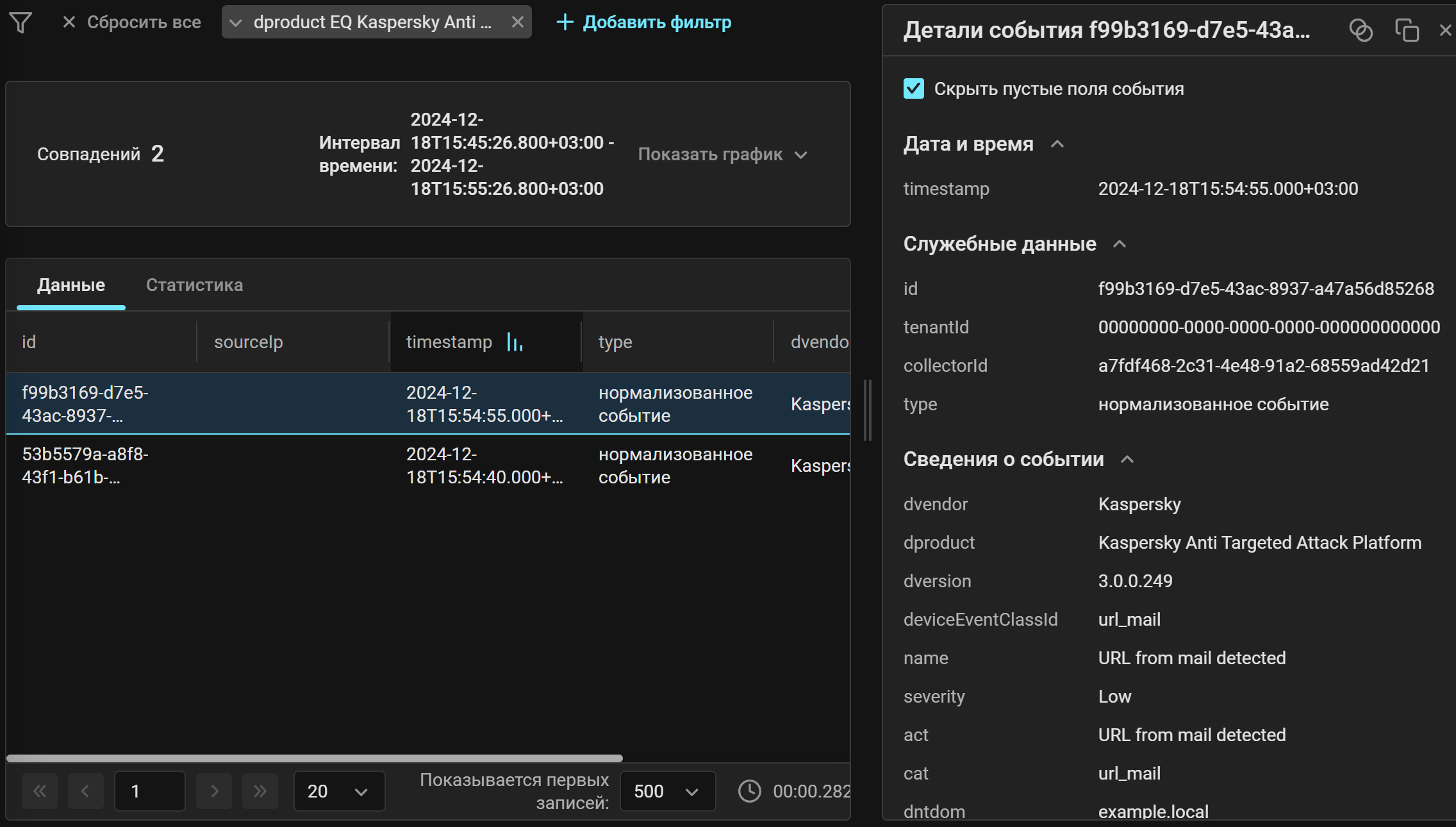
Task: Click the type column header
Action: click(x=677, y=342)
